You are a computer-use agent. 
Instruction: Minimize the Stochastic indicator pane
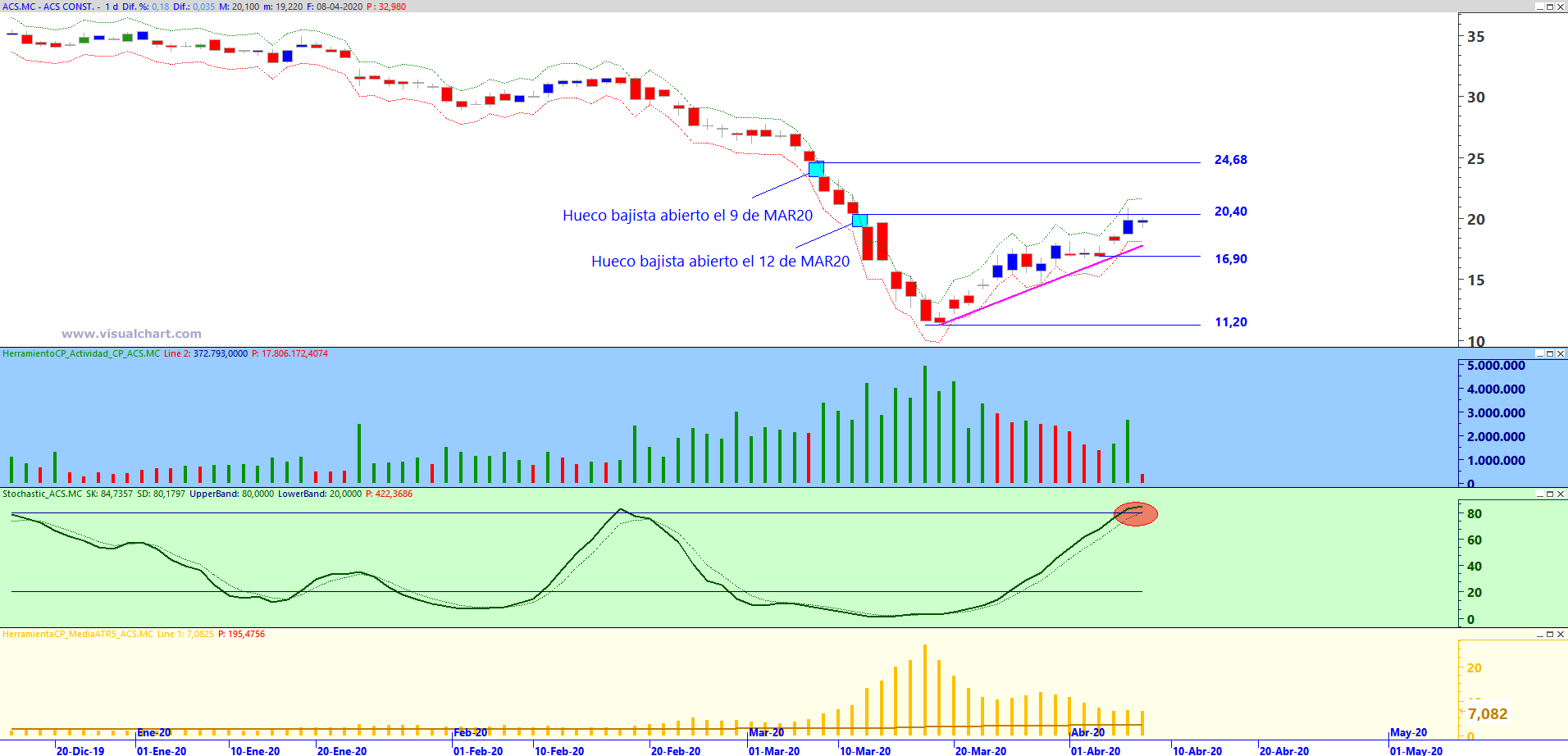[x=1539, y=494]
